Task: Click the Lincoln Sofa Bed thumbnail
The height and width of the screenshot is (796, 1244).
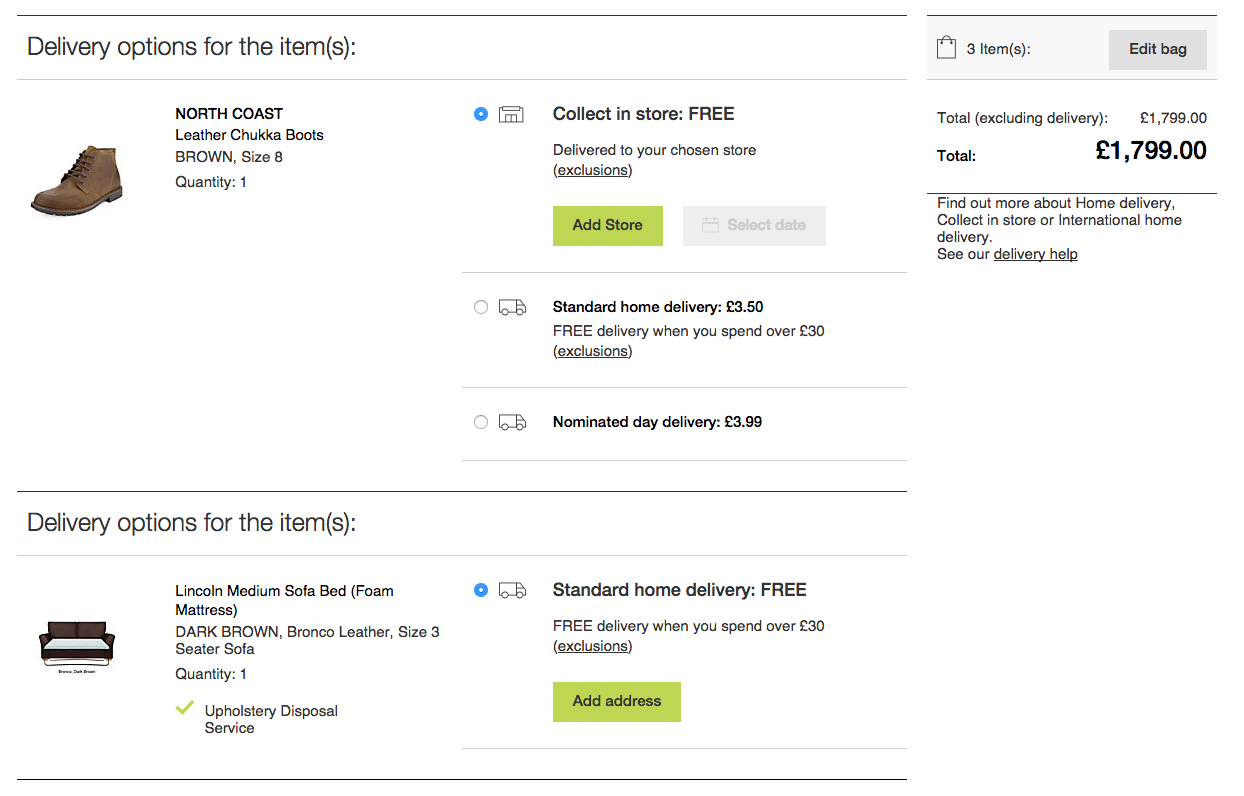Action: click(76, 645)
